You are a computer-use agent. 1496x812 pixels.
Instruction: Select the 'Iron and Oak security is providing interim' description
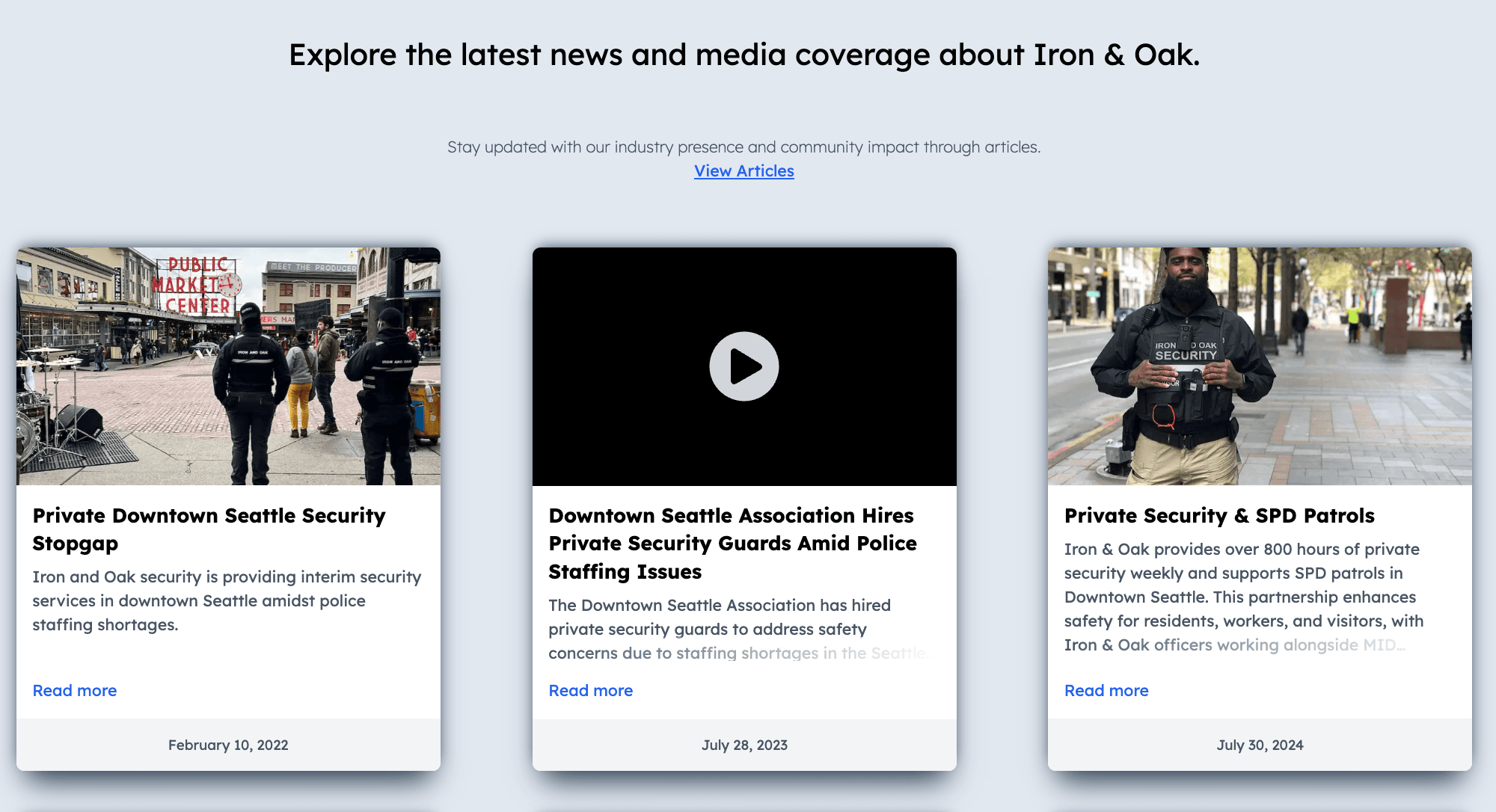(227, 601)
